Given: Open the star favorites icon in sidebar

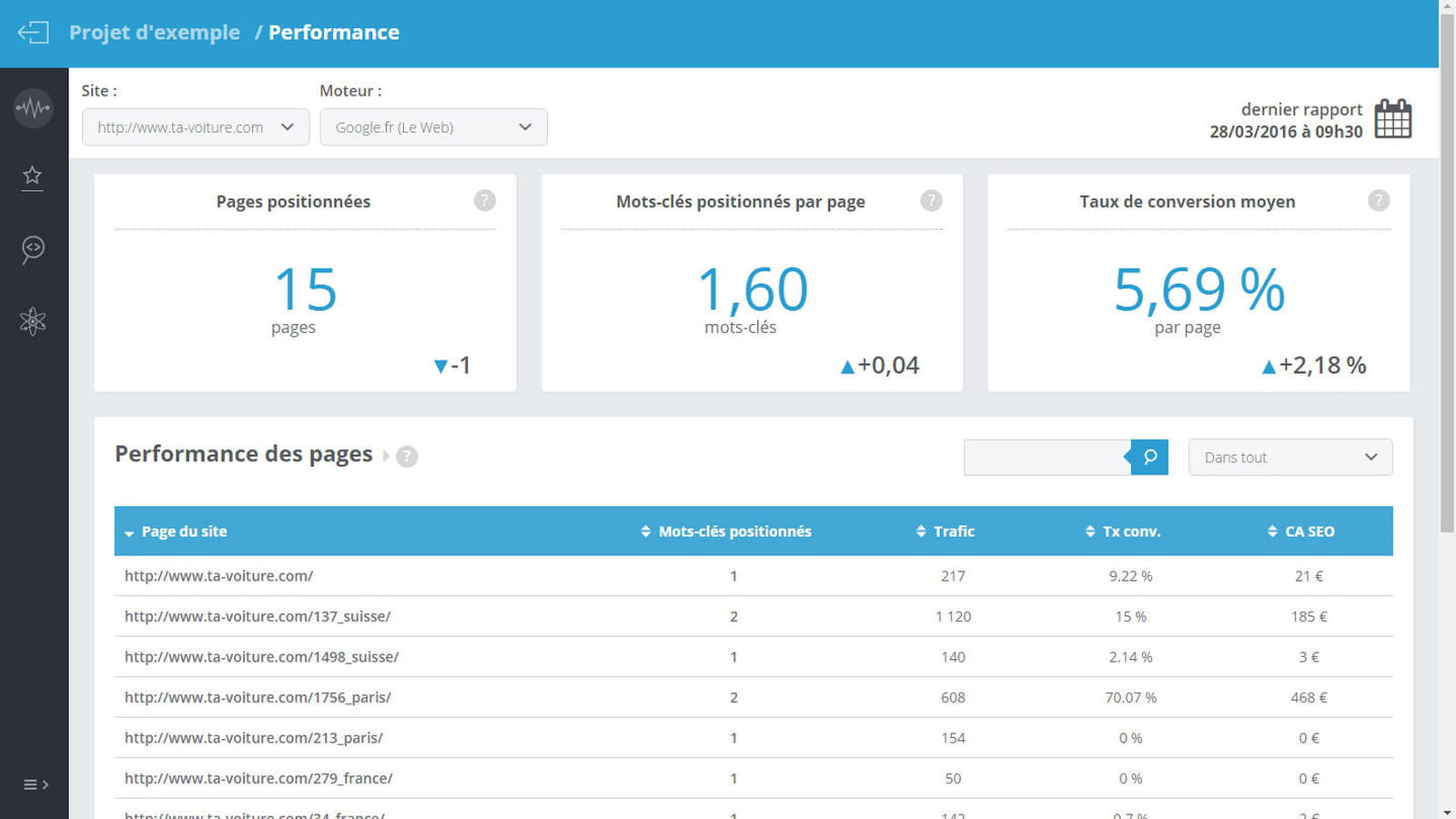Looking at the screenshot, I should click(33, 177).
